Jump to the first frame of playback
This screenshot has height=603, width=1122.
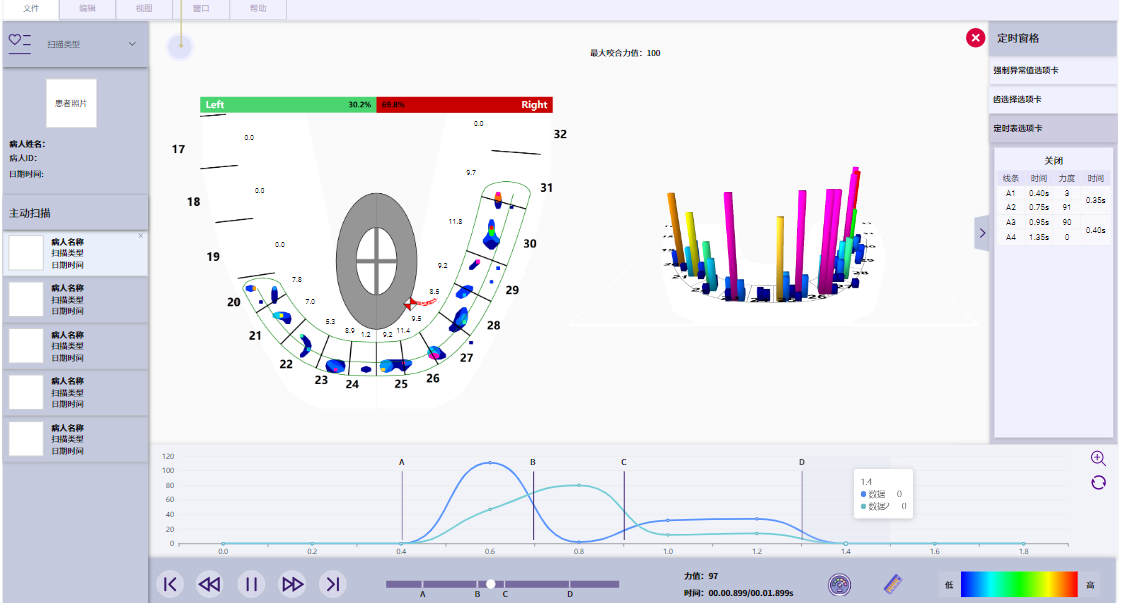pyautogui.click(x=170, y=584)
